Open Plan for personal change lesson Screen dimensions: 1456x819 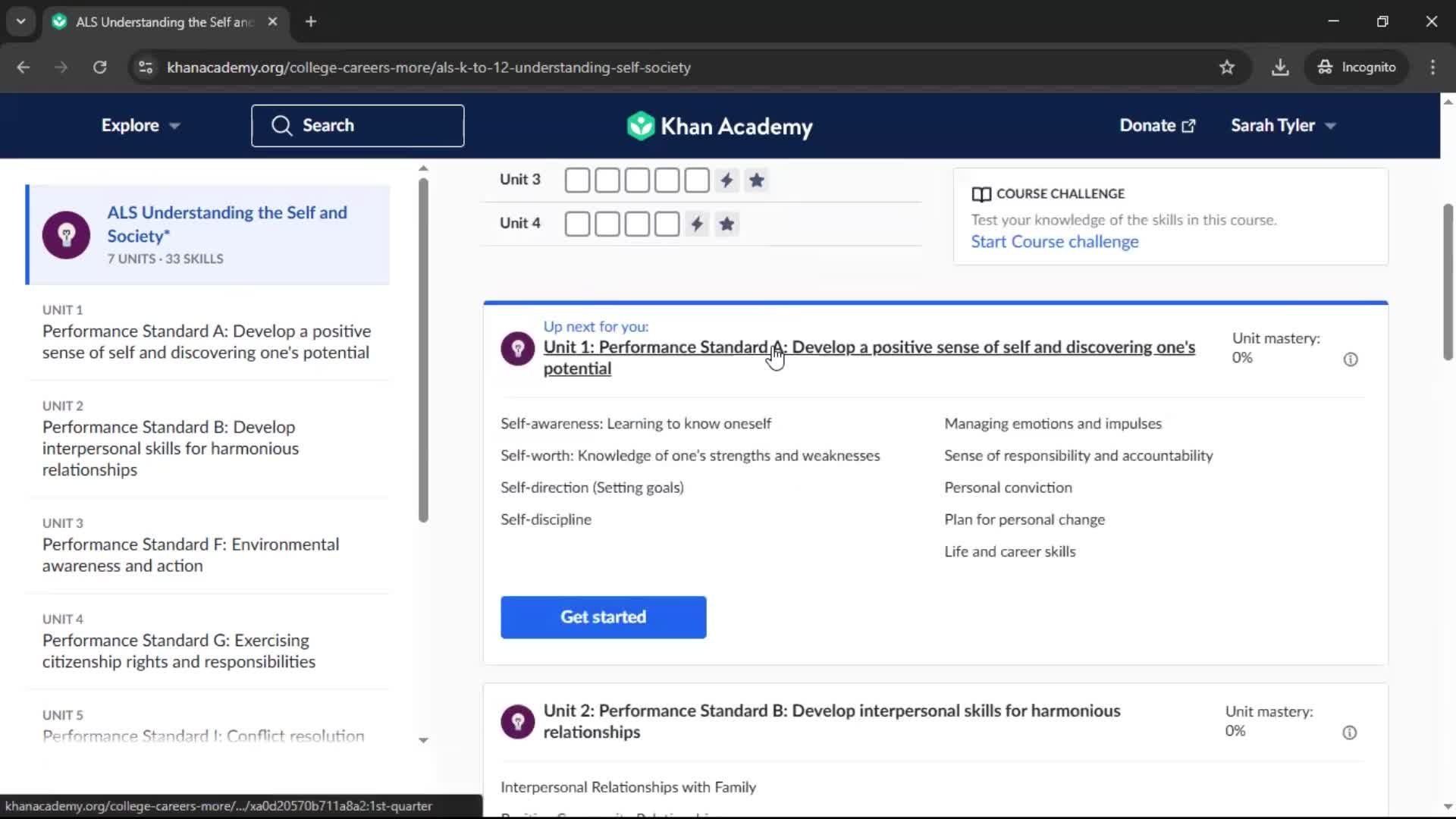click(1025, 520)
